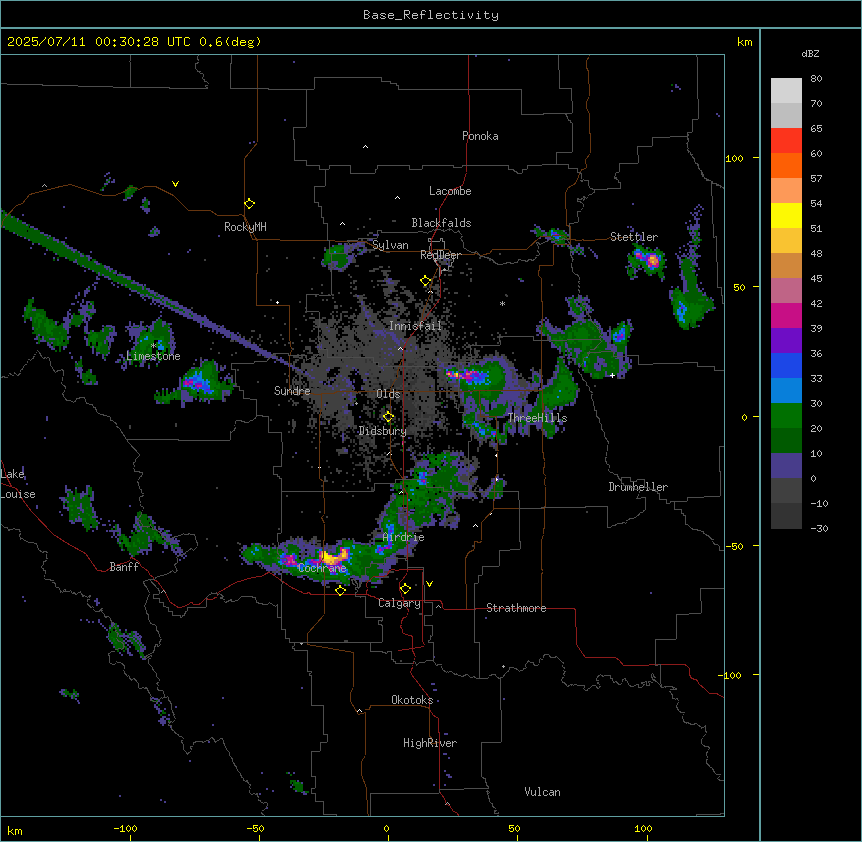Click the RedDeer city label
The width and height of the screenshot is (862, 842).
coord(440,255)
